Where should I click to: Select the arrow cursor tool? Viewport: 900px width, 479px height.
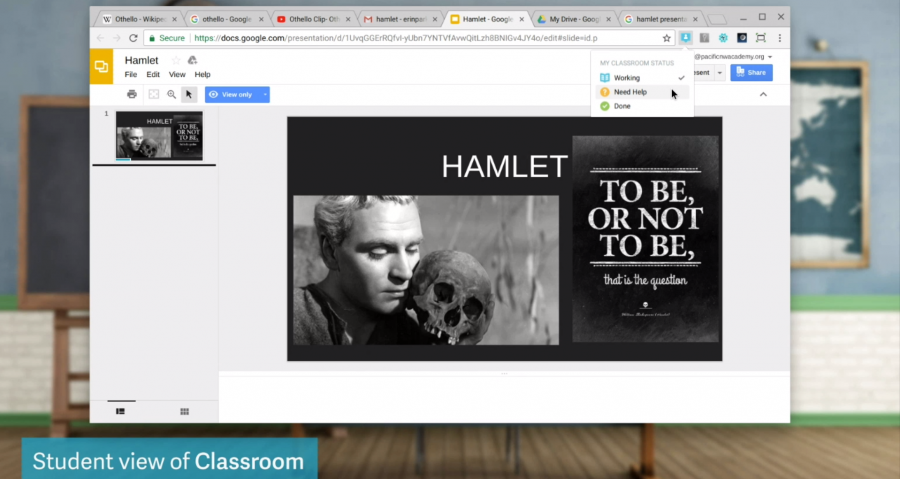[x=189, y=94]
